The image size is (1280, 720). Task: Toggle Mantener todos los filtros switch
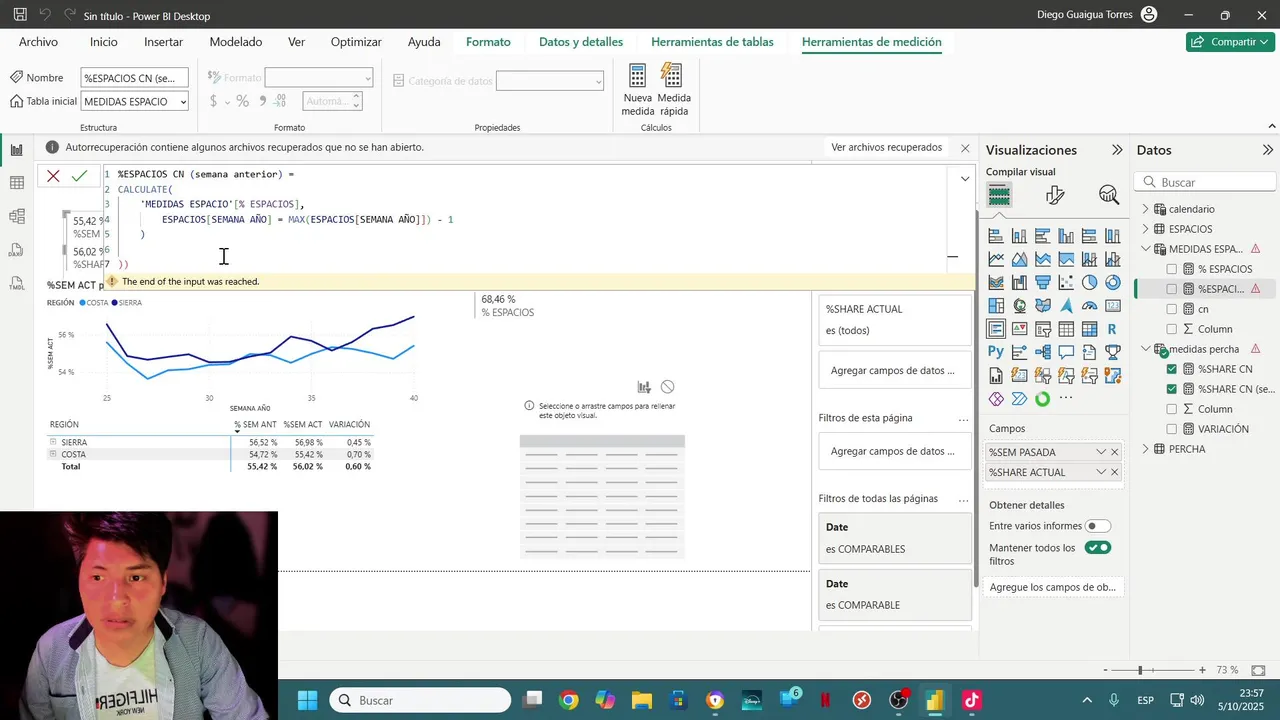[1098, 548]
